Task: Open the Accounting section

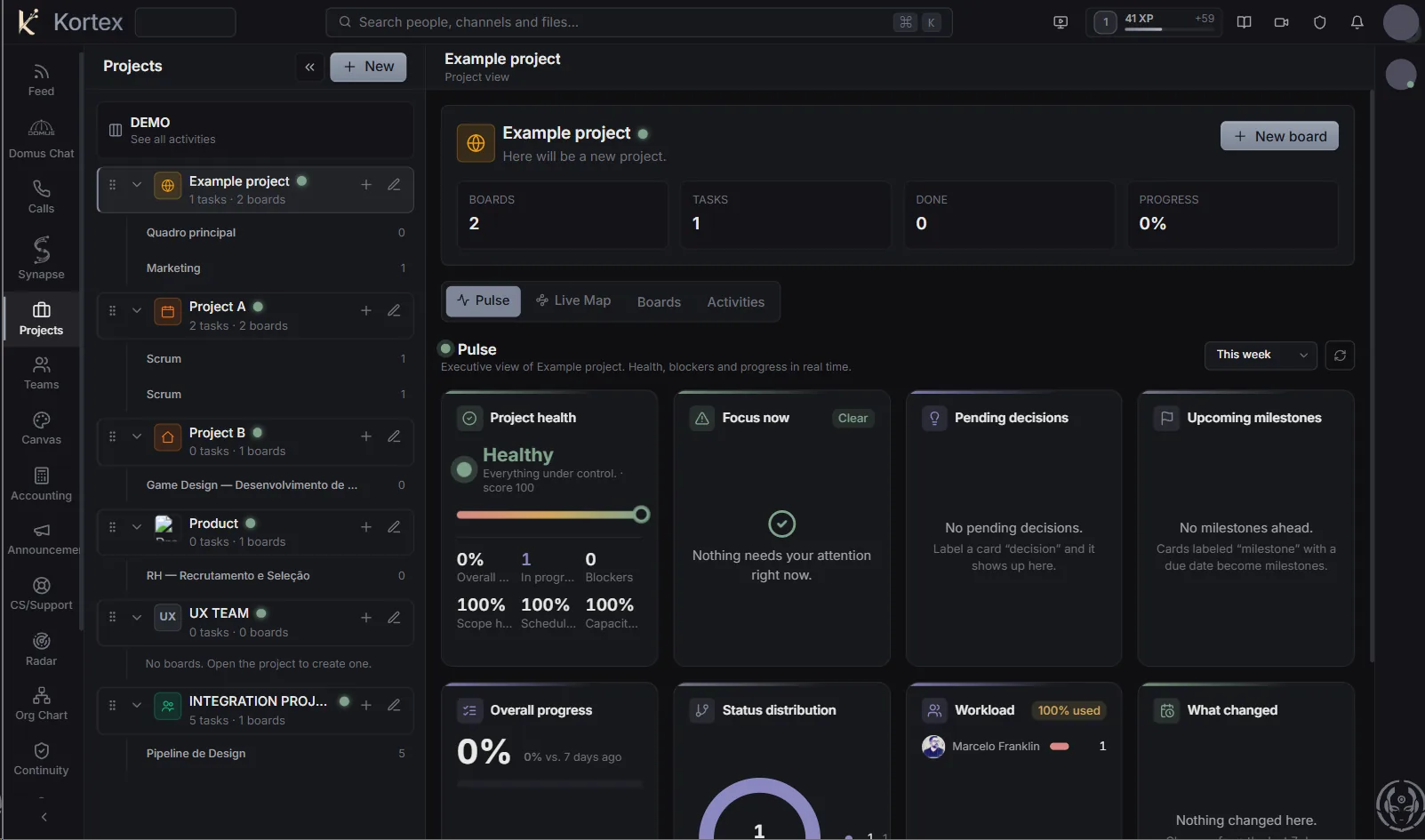Action: pos(41,484)
